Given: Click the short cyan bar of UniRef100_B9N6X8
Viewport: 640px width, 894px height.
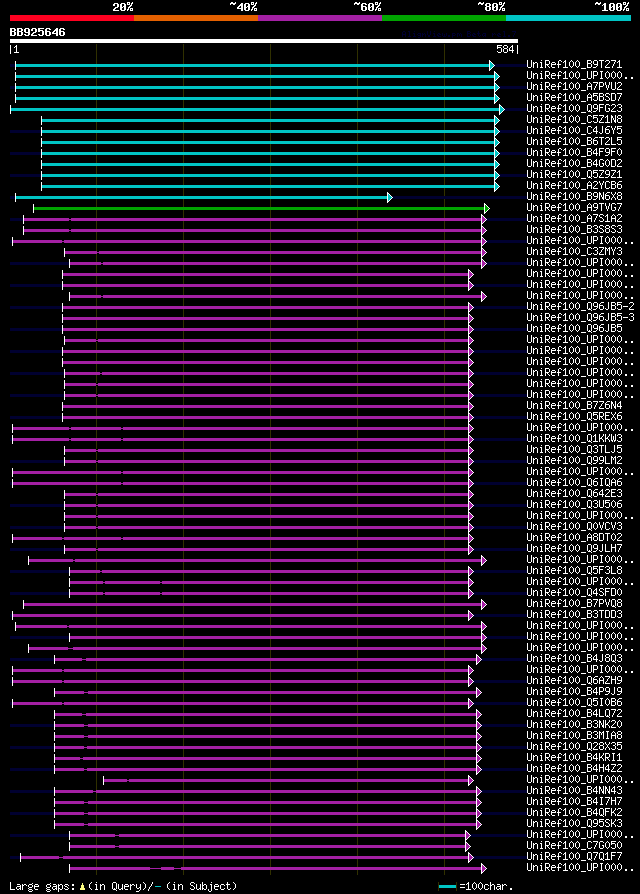Looking at the screenshot, I should point(203,197).
